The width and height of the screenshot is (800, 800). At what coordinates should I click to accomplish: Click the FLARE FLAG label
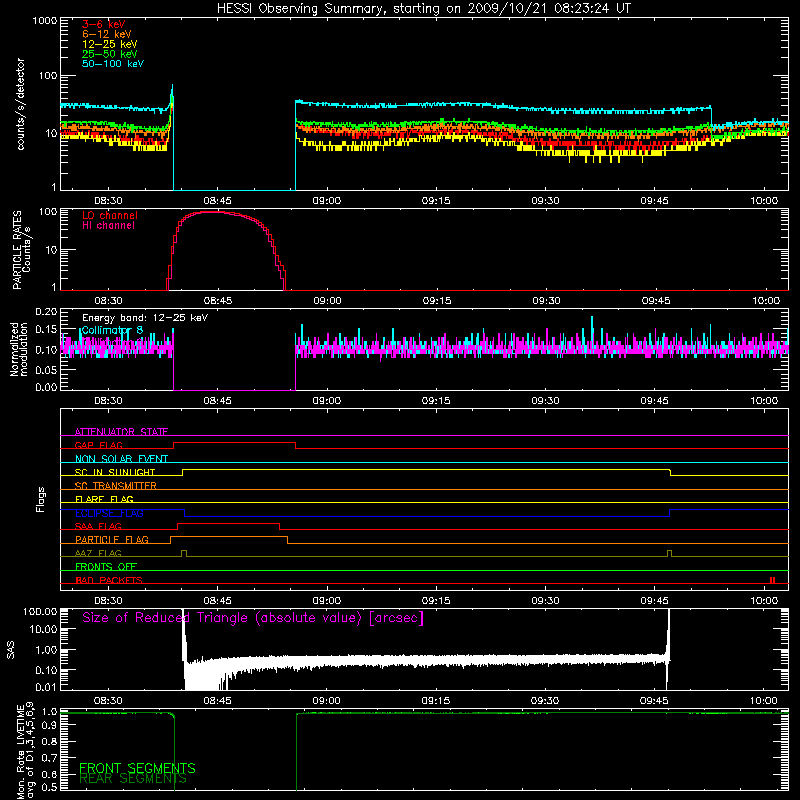pos(104,499)
